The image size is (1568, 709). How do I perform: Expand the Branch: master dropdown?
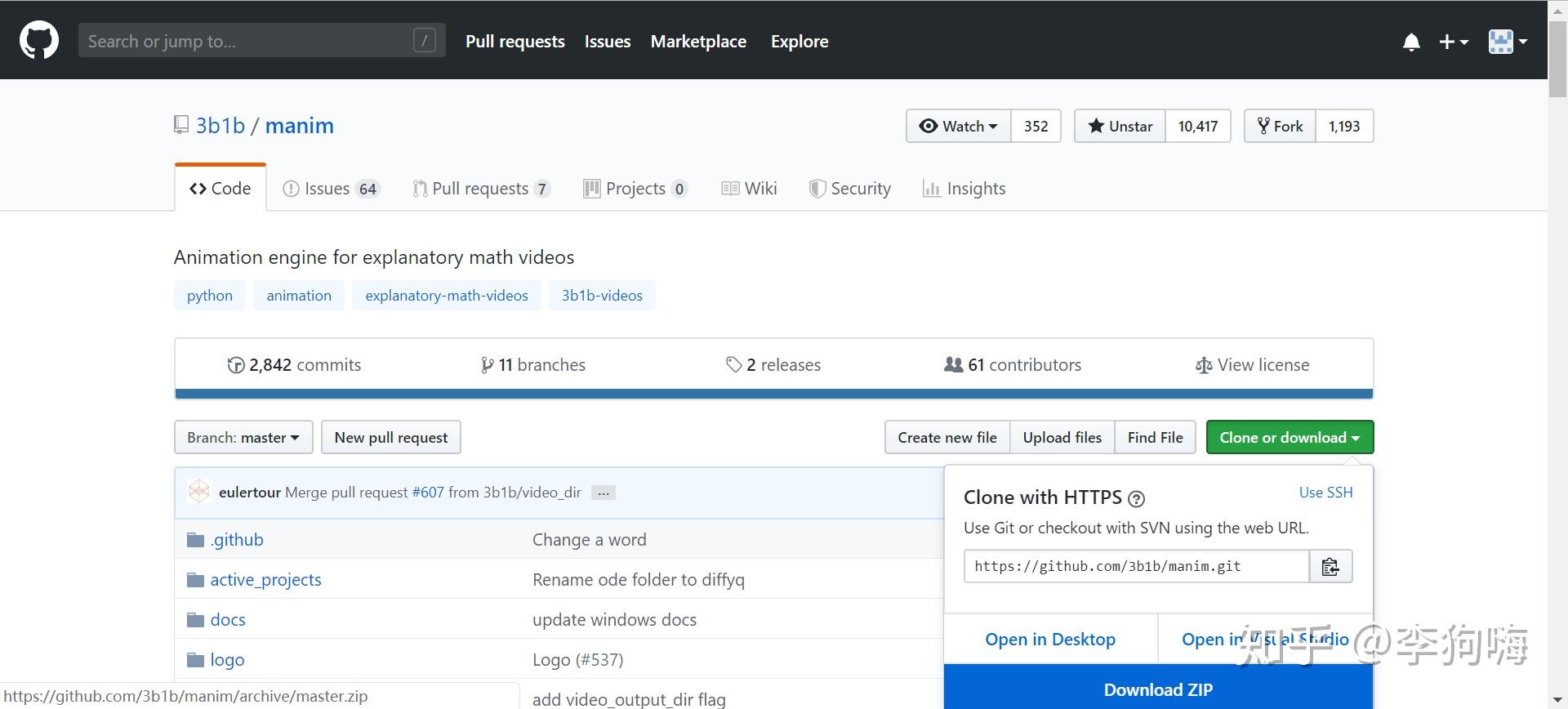point(243,438)
